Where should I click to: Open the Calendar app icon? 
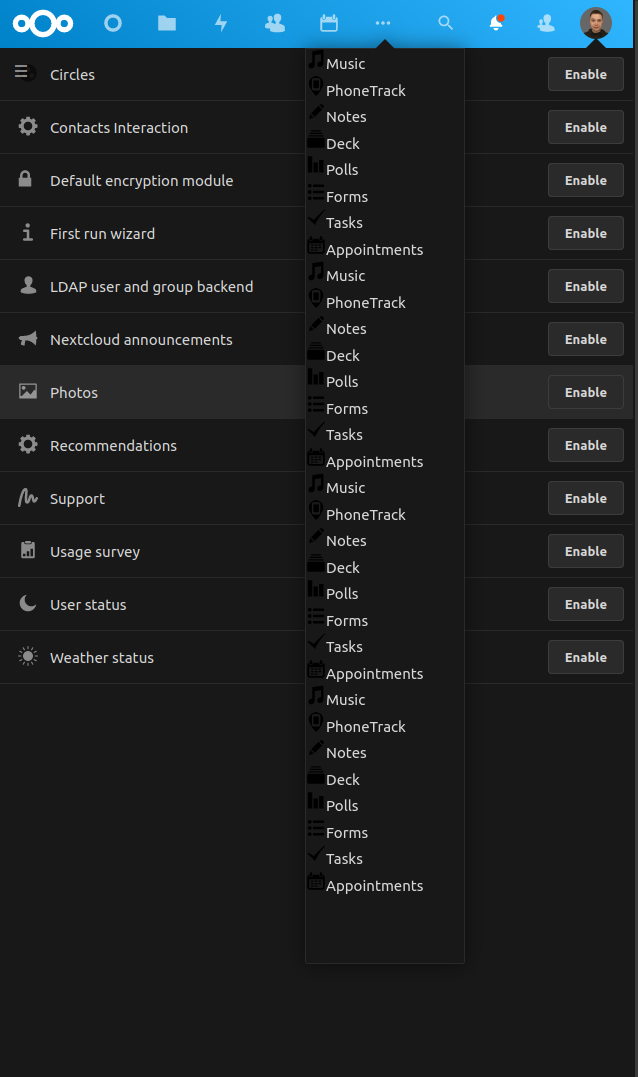point(329,22)
